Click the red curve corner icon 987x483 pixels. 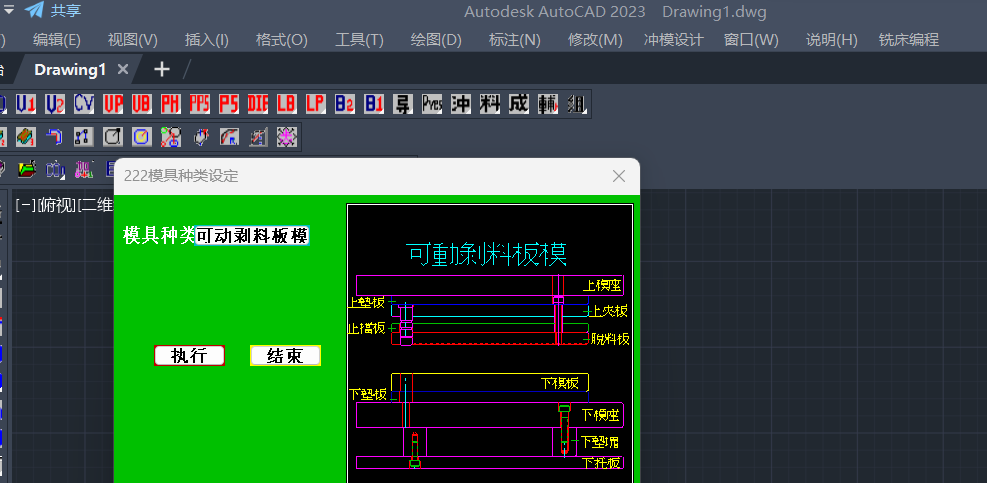229,136
